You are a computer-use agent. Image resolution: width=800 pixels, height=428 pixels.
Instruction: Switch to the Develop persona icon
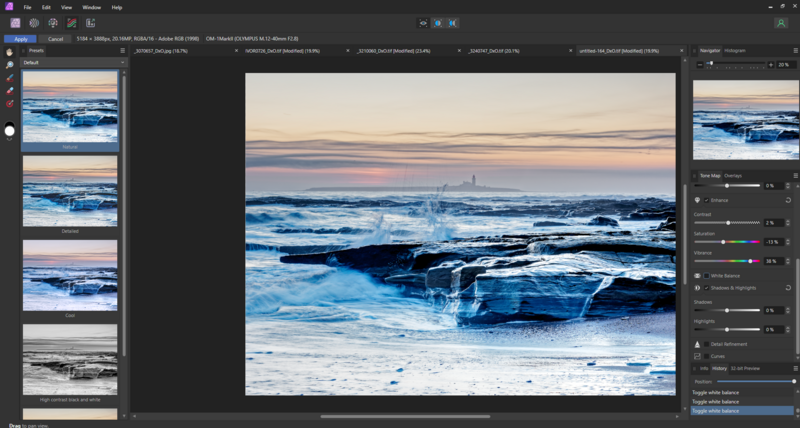tap(53, 23)
